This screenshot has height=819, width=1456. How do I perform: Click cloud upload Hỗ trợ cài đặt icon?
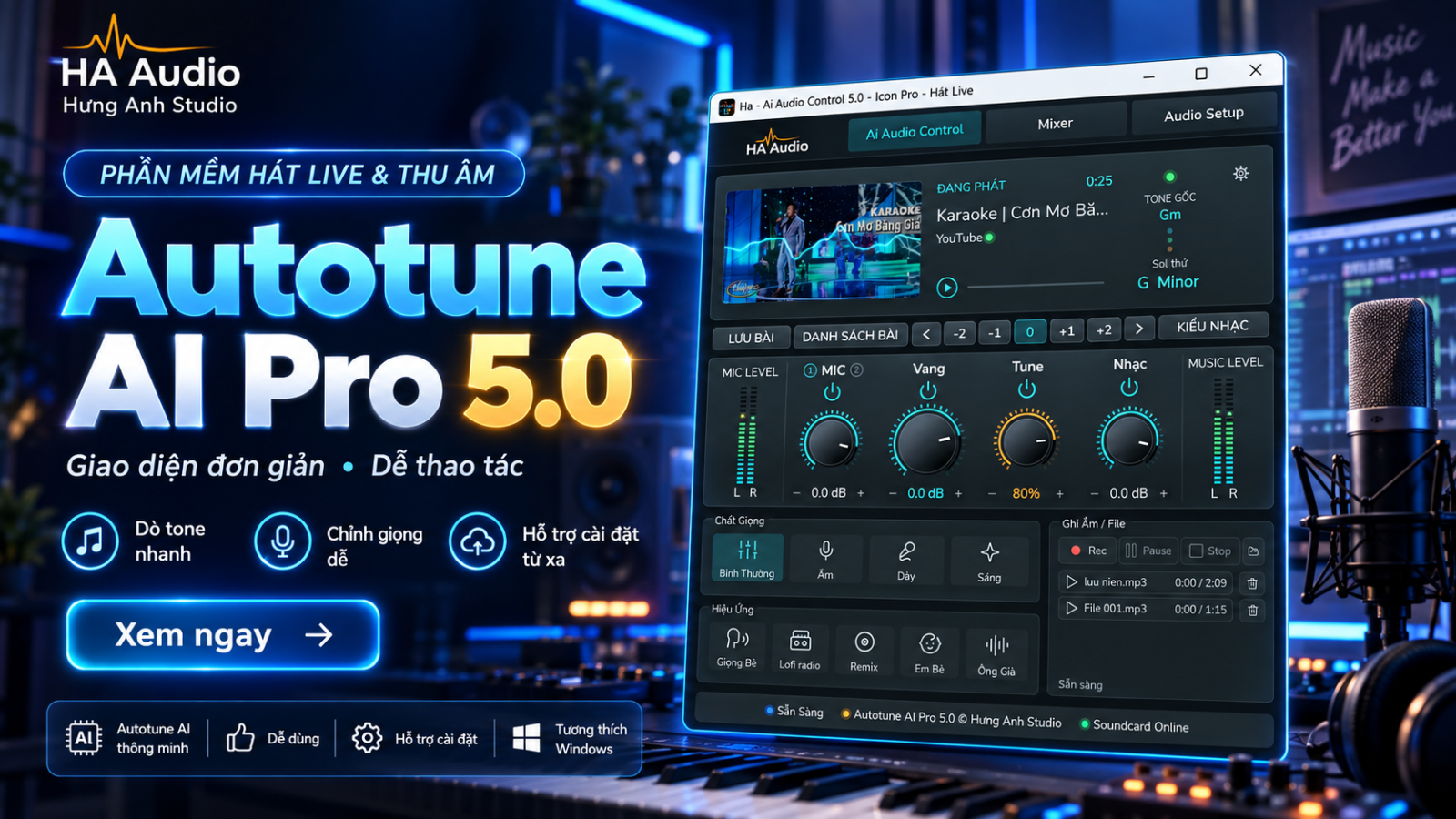pos(477,541)
